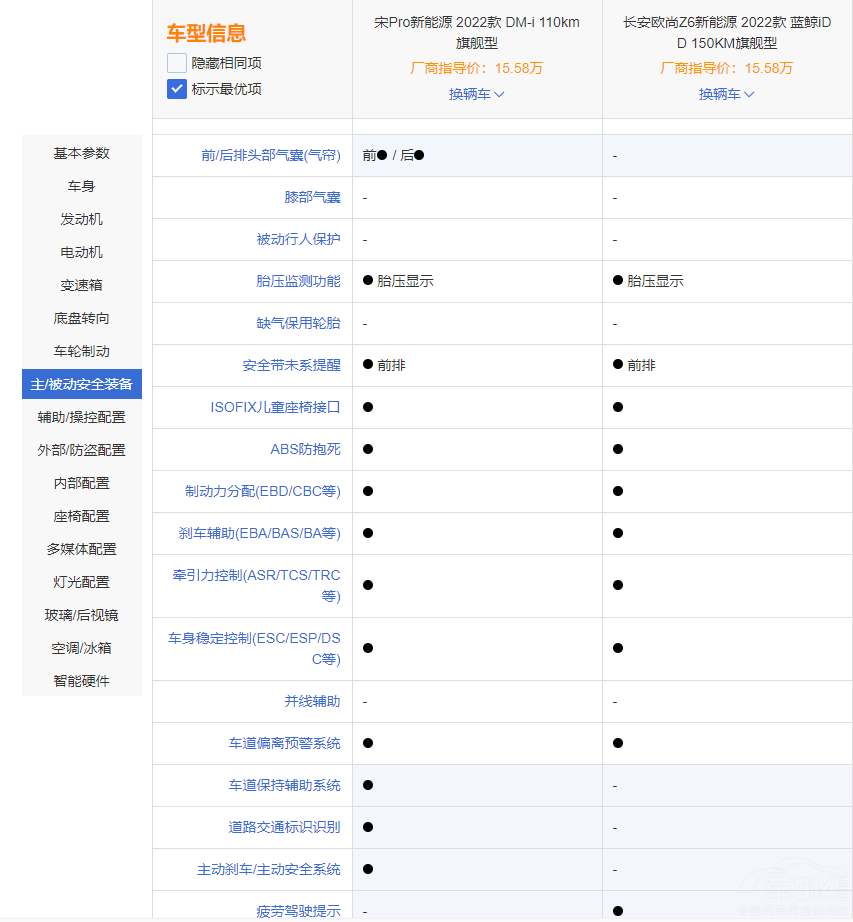
Task: View the 车身 specifications section
Action: click(x=82, y=186)
